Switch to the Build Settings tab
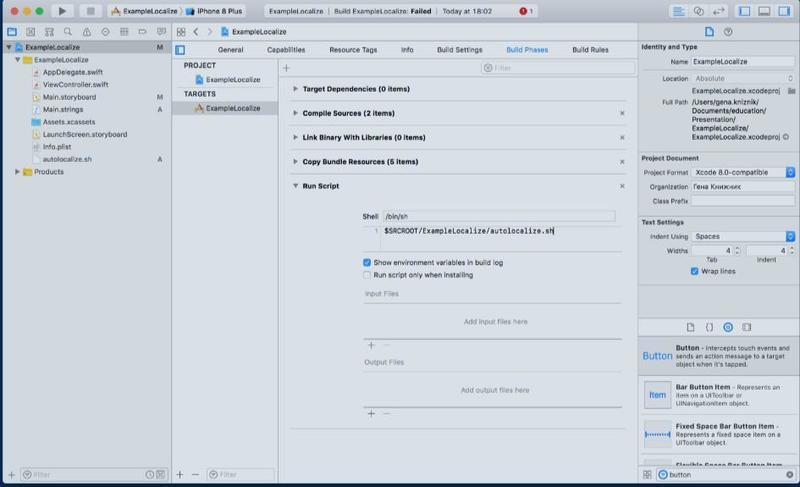 tap(461, 49)
